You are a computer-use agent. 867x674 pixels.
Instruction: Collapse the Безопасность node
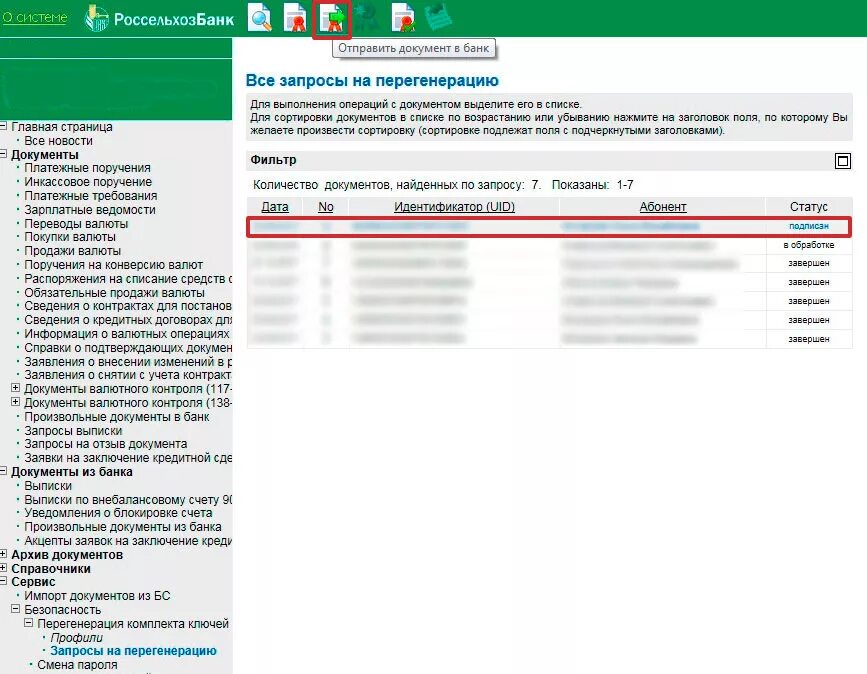[x=15, y=609]
